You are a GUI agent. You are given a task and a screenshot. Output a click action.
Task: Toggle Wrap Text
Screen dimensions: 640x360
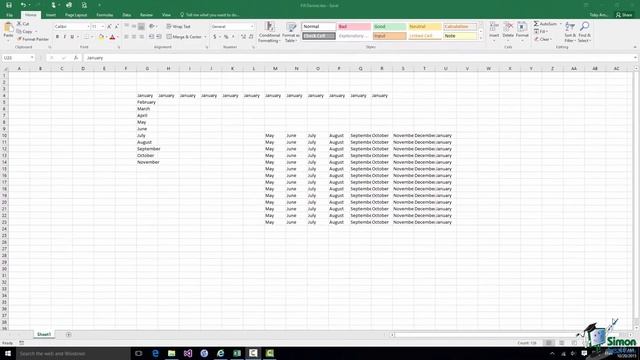point(179,27)
